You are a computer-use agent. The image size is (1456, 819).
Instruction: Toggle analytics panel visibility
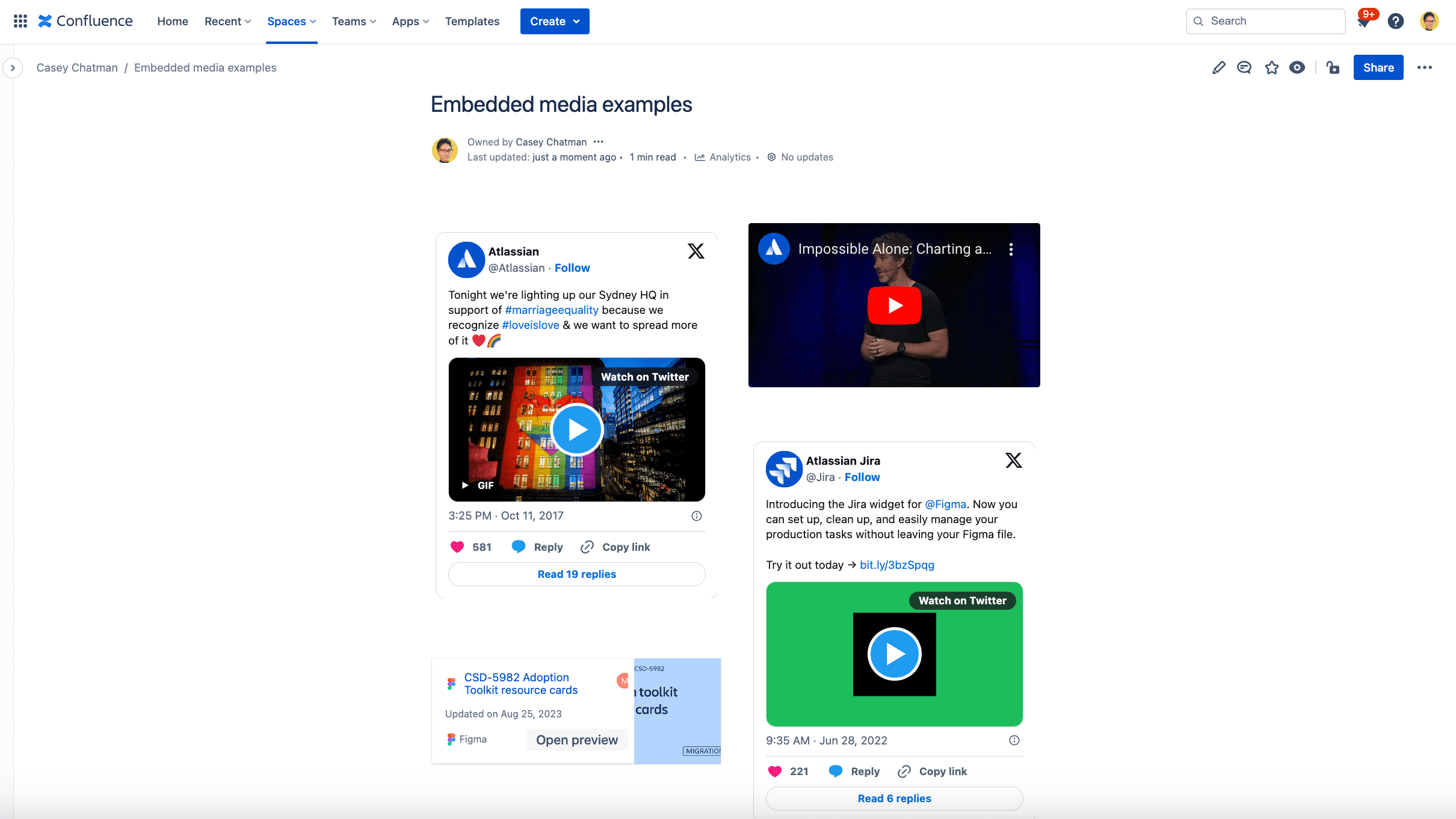click(x=722, y=157)
